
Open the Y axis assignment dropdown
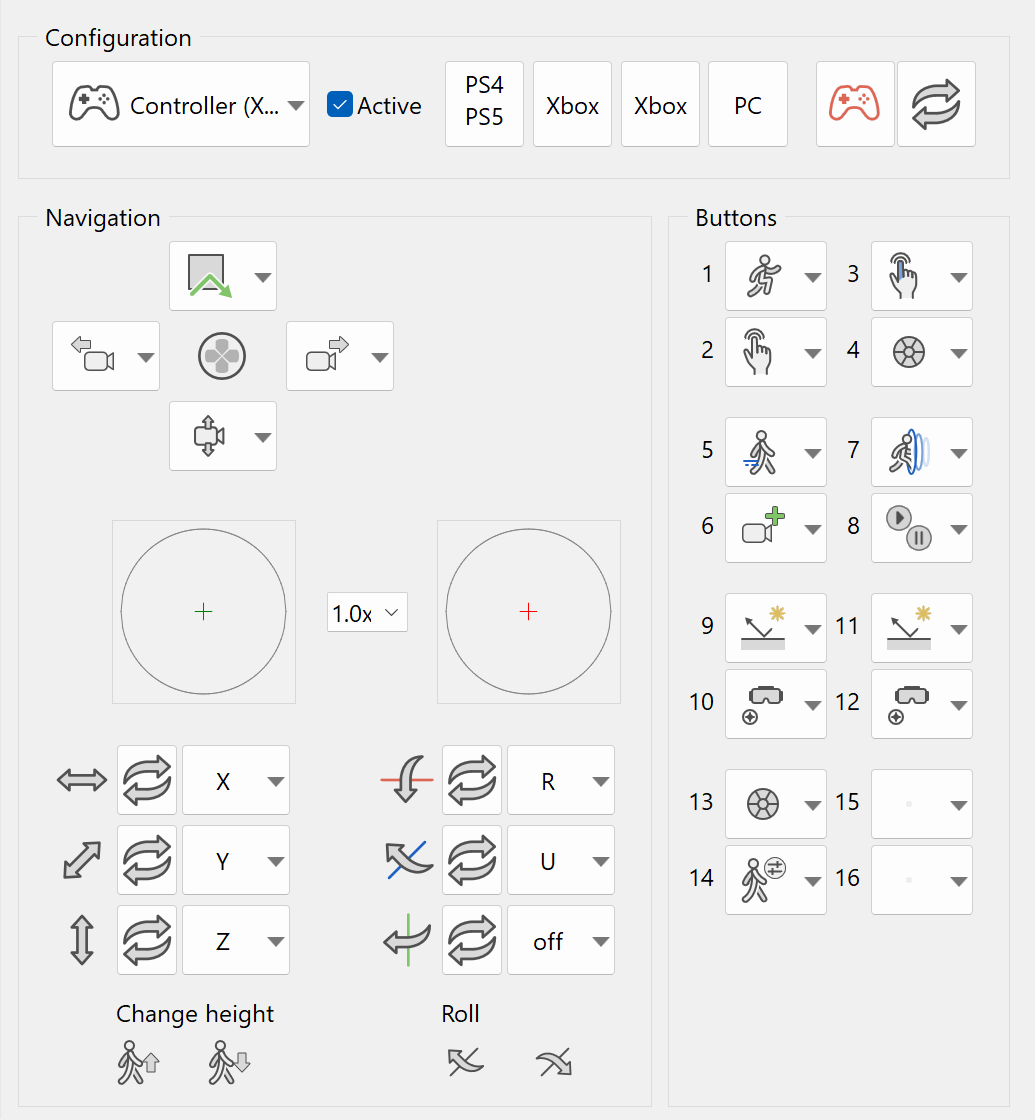(235, 860)
